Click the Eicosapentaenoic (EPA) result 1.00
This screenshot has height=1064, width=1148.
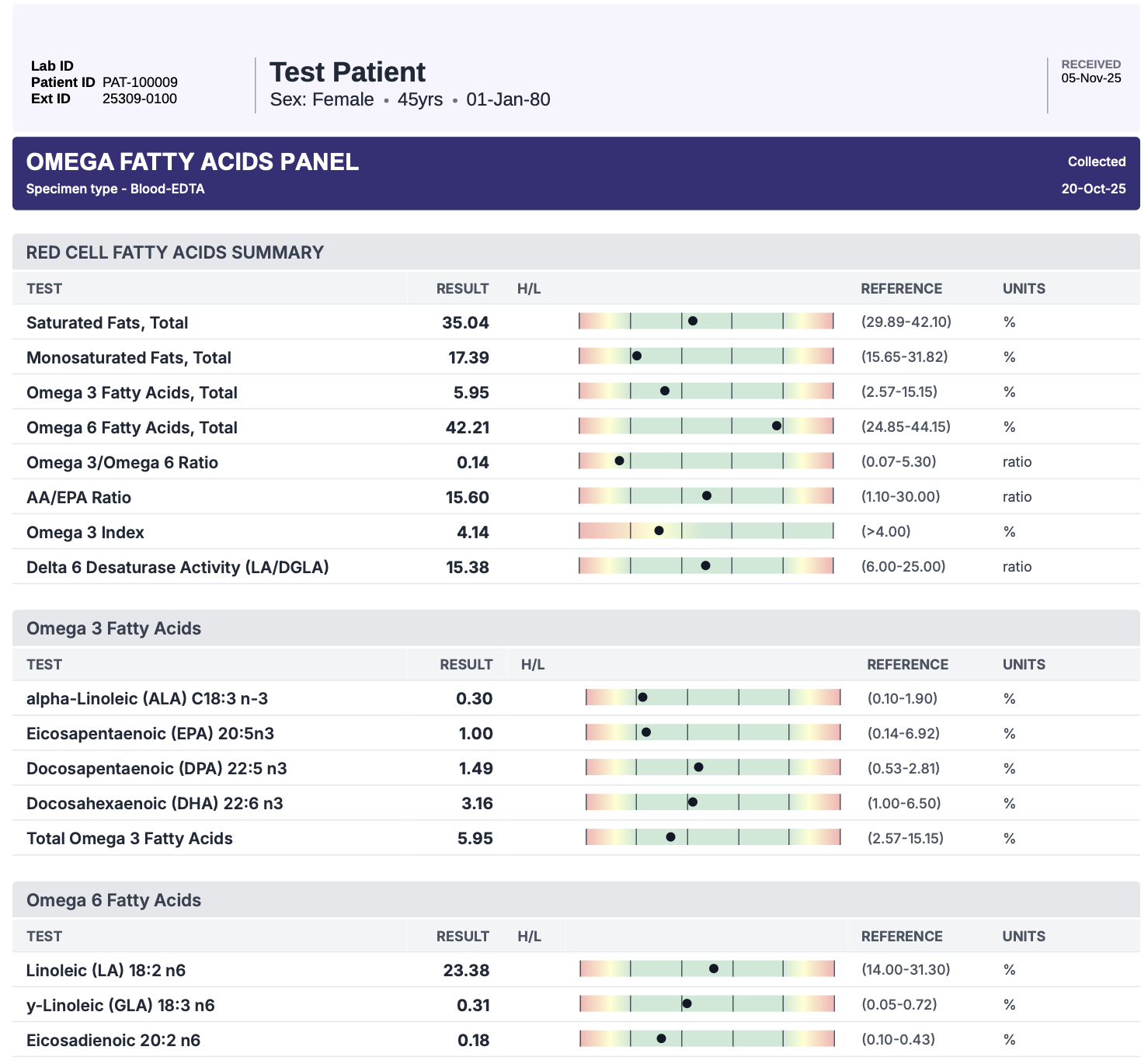[x=475, y=733]
